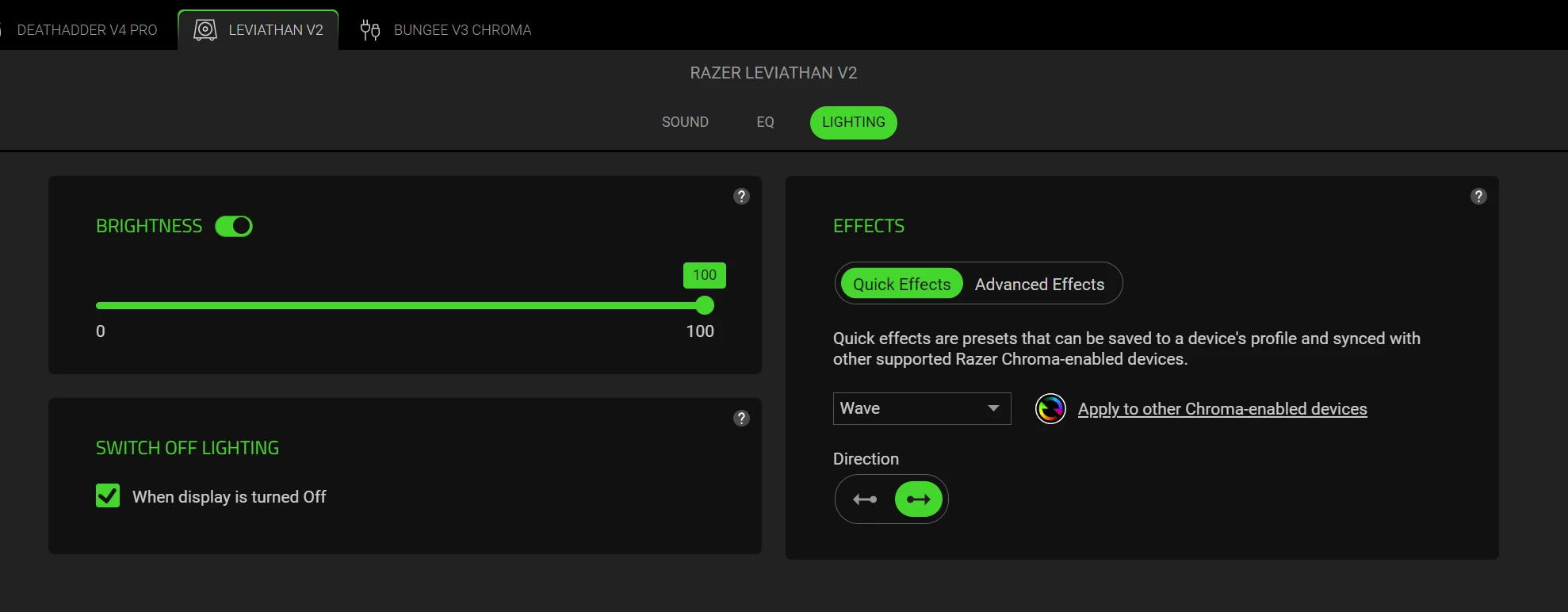Image resolution: width=1568 pixels, height=612 pixels.
Task: Click the RAZER LEVIATHAN V2 title
Action: click(x=774, y=73)
